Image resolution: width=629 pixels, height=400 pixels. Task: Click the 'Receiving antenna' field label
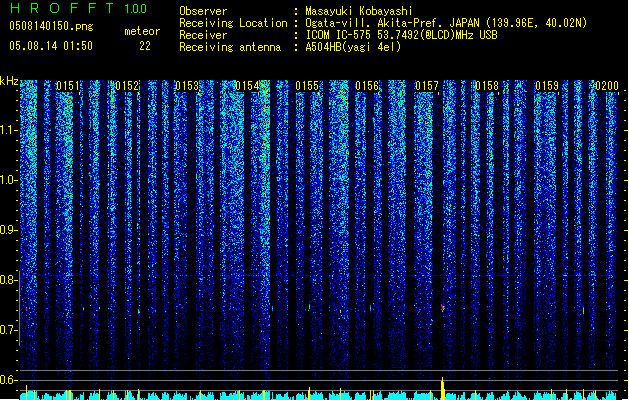(230, 47)
